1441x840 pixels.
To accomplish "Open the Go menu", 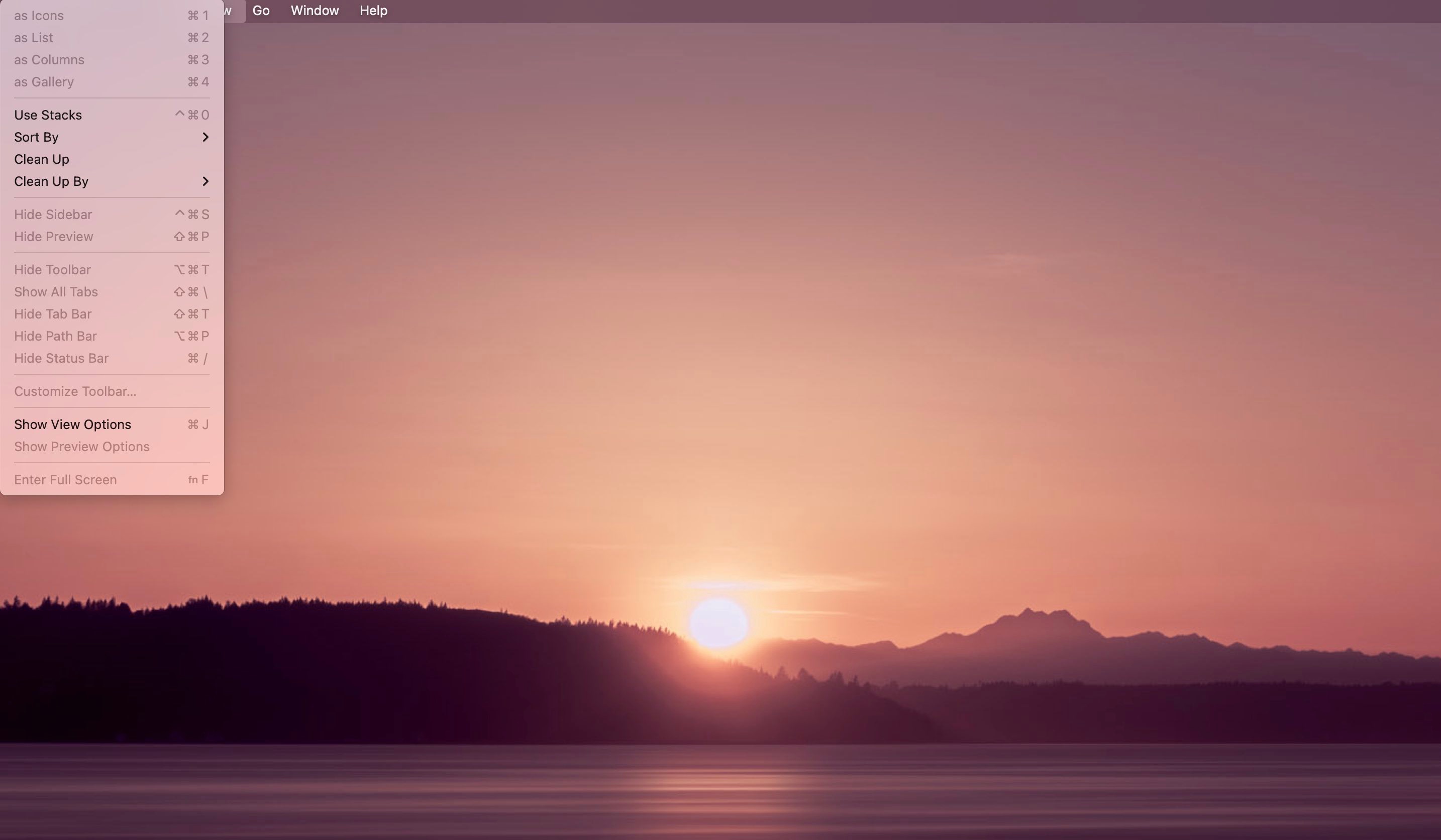I will 261,10.
